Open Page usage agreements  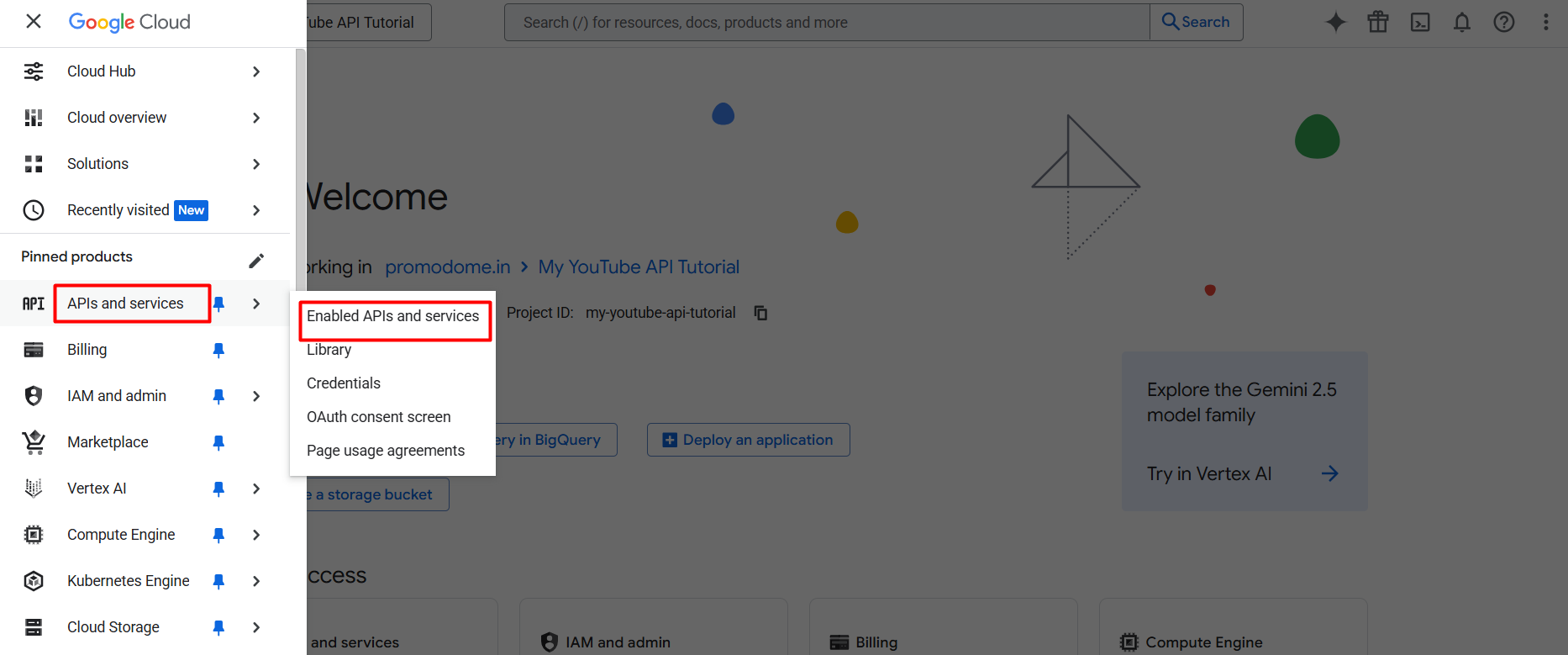click(x=392, y=451)
